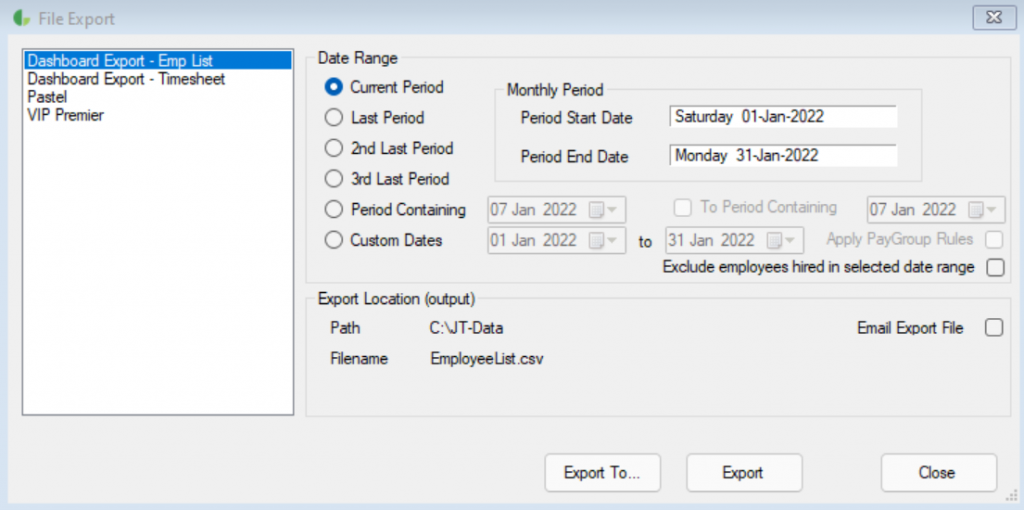This screenshot has width=1024, height=510.
Task: Click the C:\JT-Data path text
Action: click(466, 328)
